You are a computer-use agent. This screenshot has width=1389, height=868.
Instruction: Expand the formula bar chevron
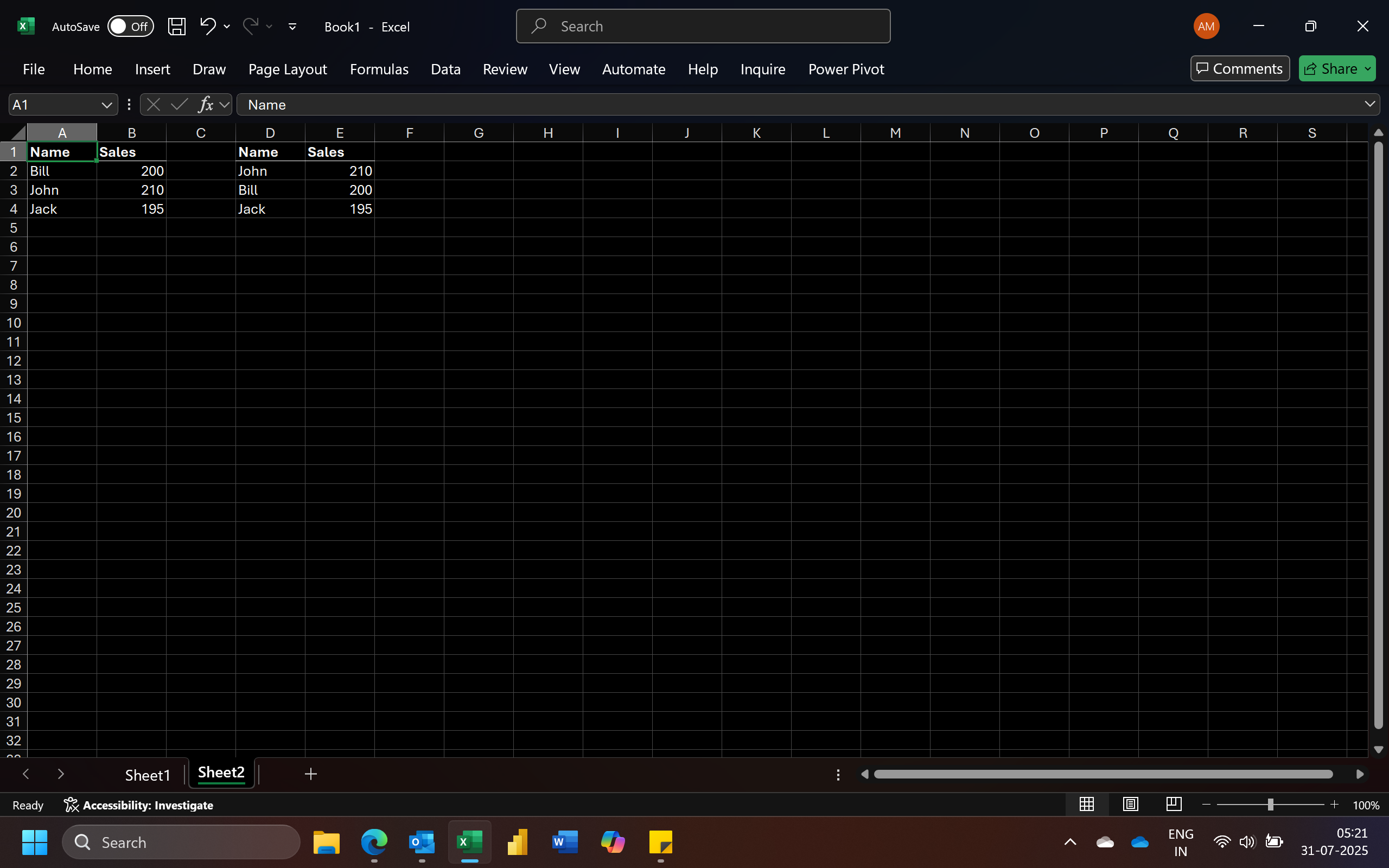(1369, 105)
